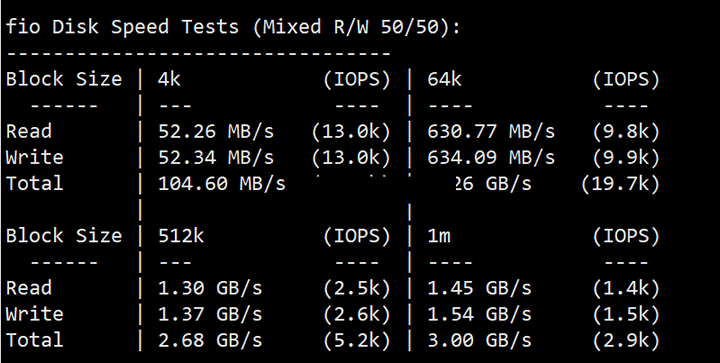This screenshot has height=363, width=720.
Task: Select the 2.68 GB/s total value
Action: point(210,341)
